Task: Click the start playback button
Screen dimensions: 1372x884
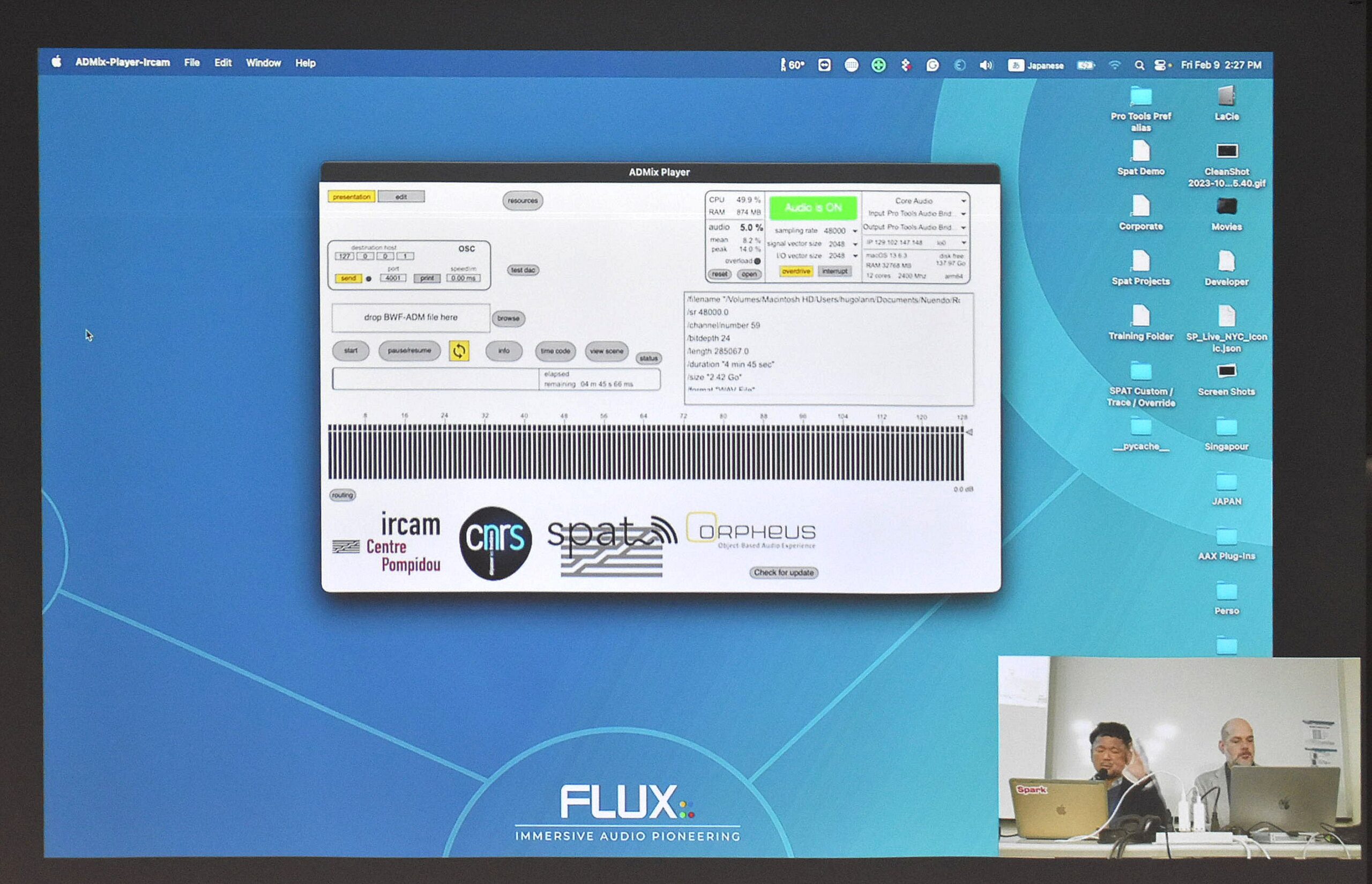Action: tap(351, 351)
